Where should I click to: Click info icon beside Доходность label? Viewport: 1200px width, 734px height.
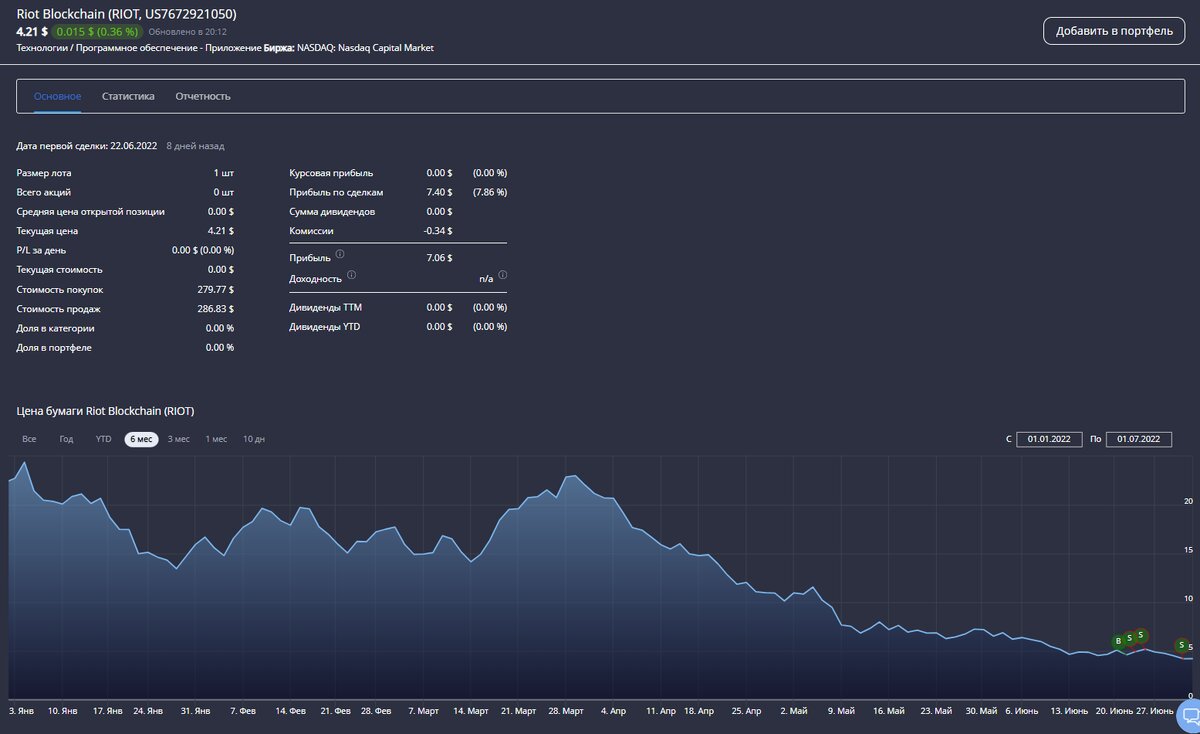pos(351,275)
